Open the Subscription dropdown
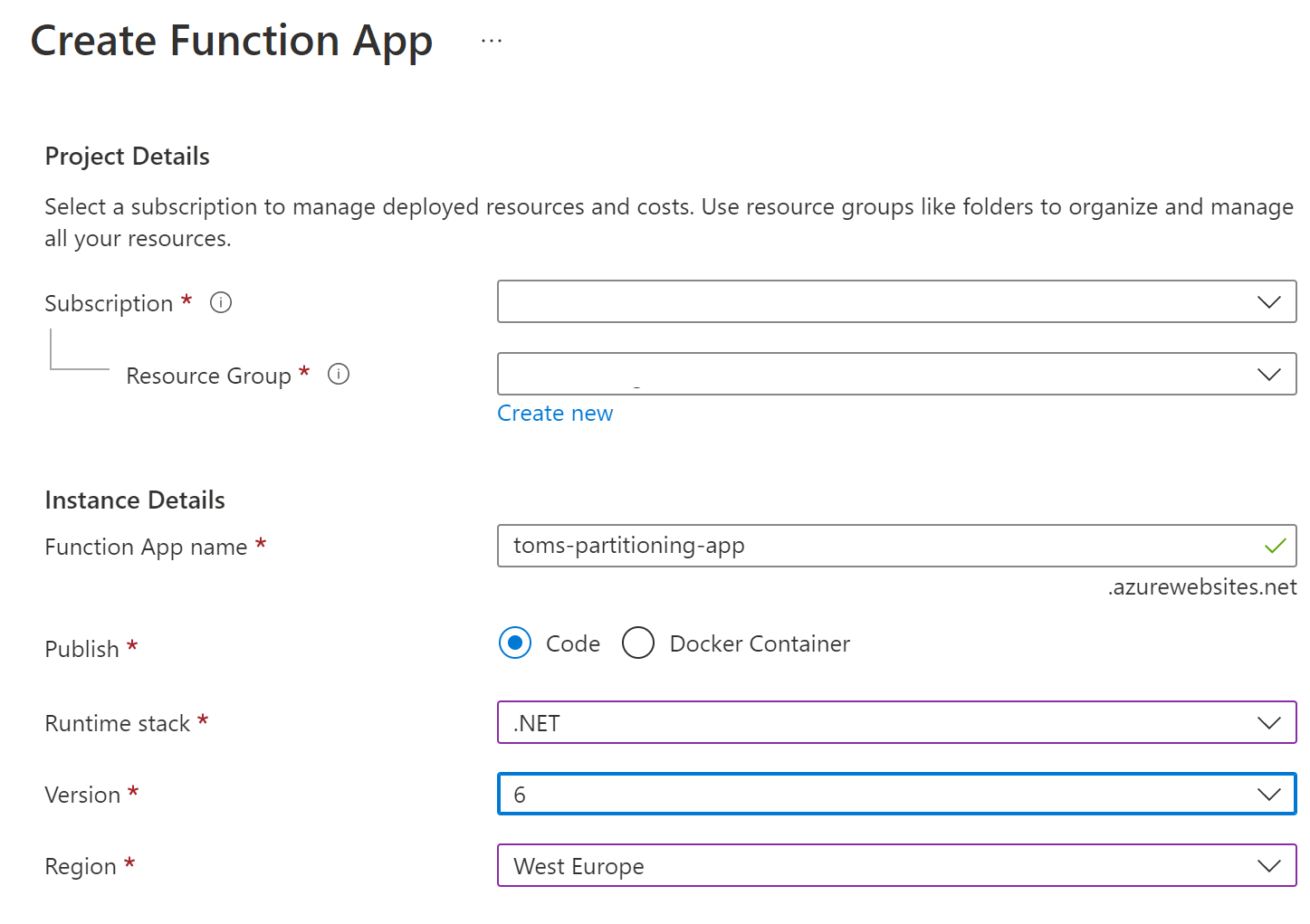 click(896, 301)
